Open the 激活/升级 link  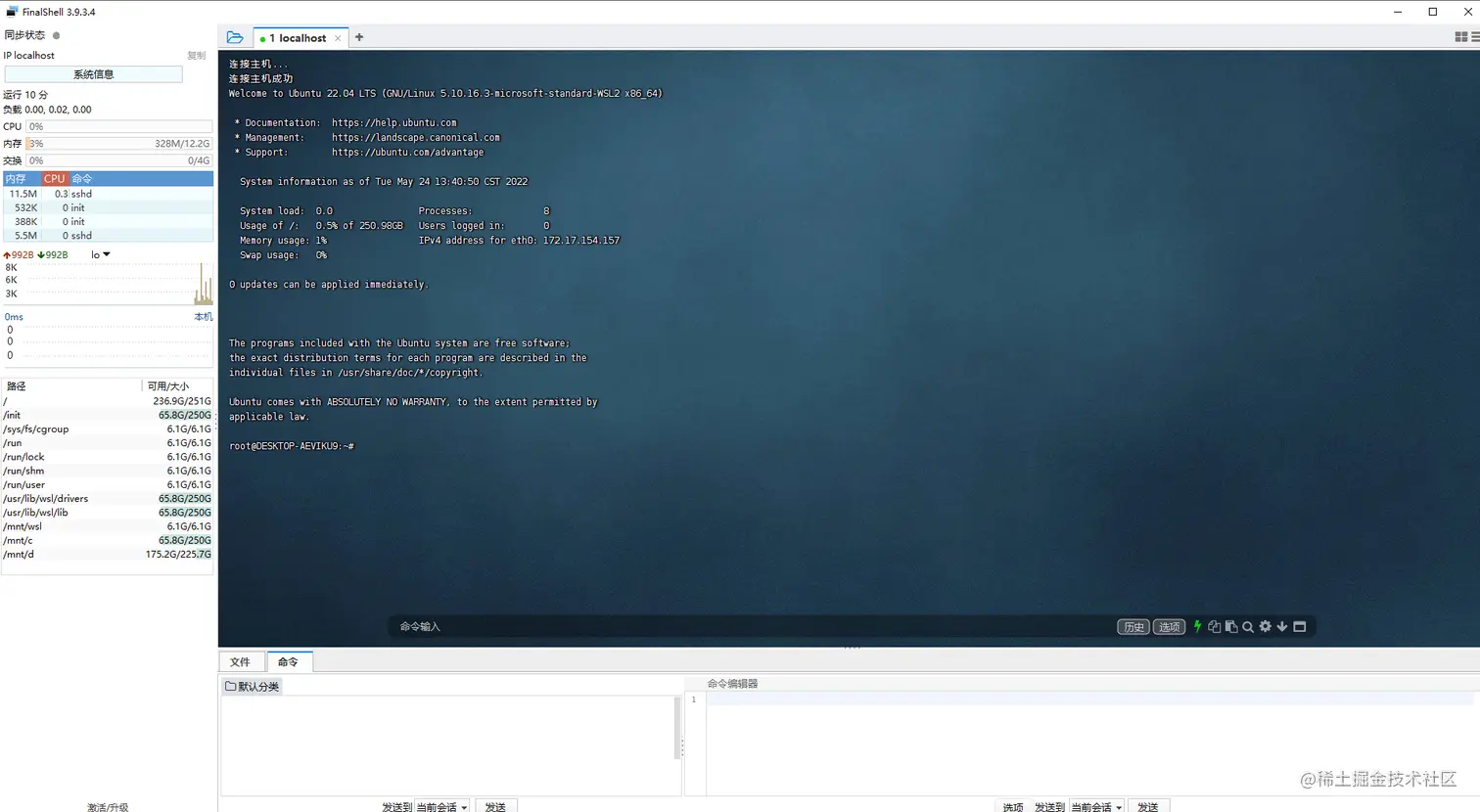pos(108,807)
